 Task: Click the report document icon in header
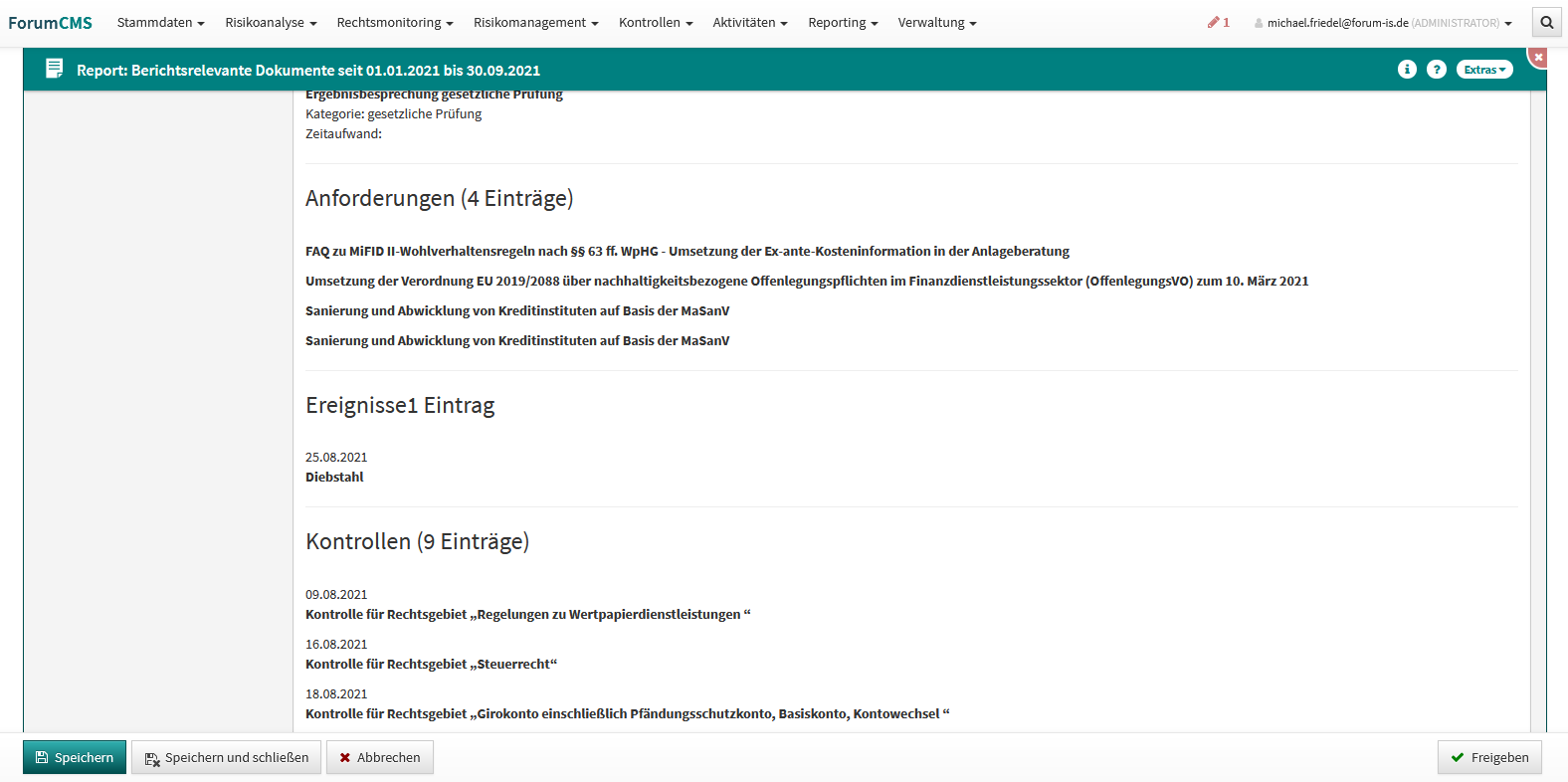tap(55, 69)
